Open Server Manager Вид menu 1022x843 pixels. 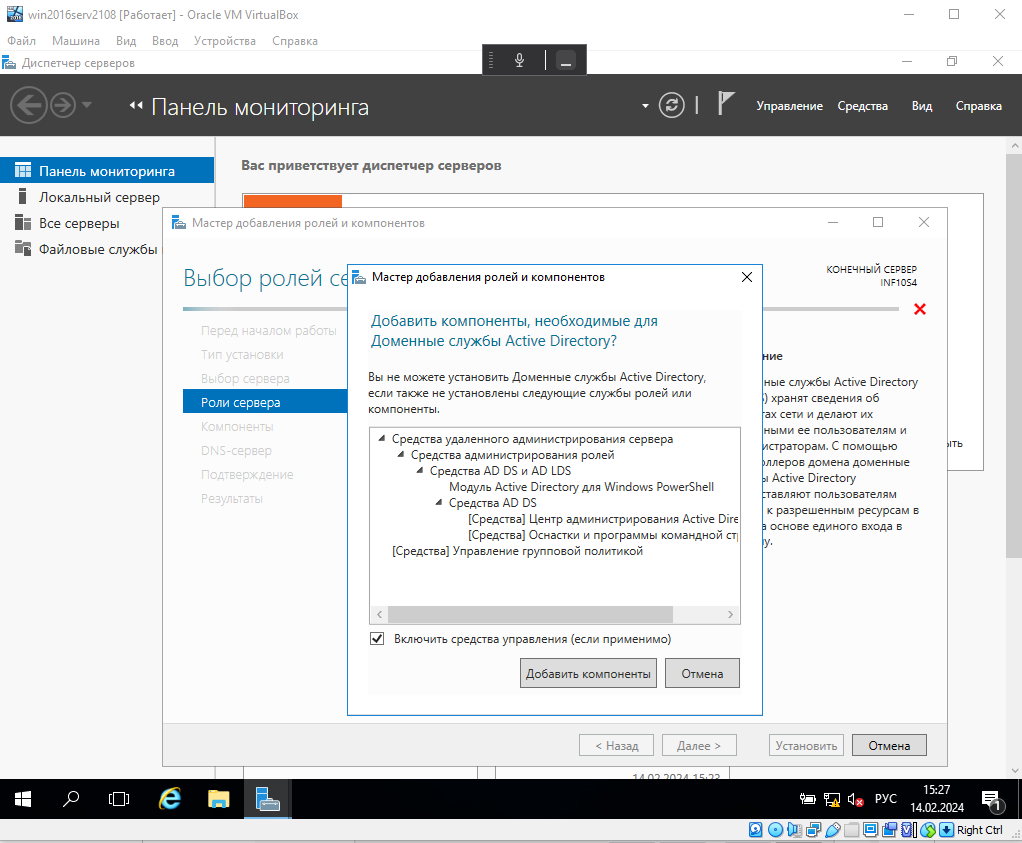pyautogui.click(x=922, y=106)
